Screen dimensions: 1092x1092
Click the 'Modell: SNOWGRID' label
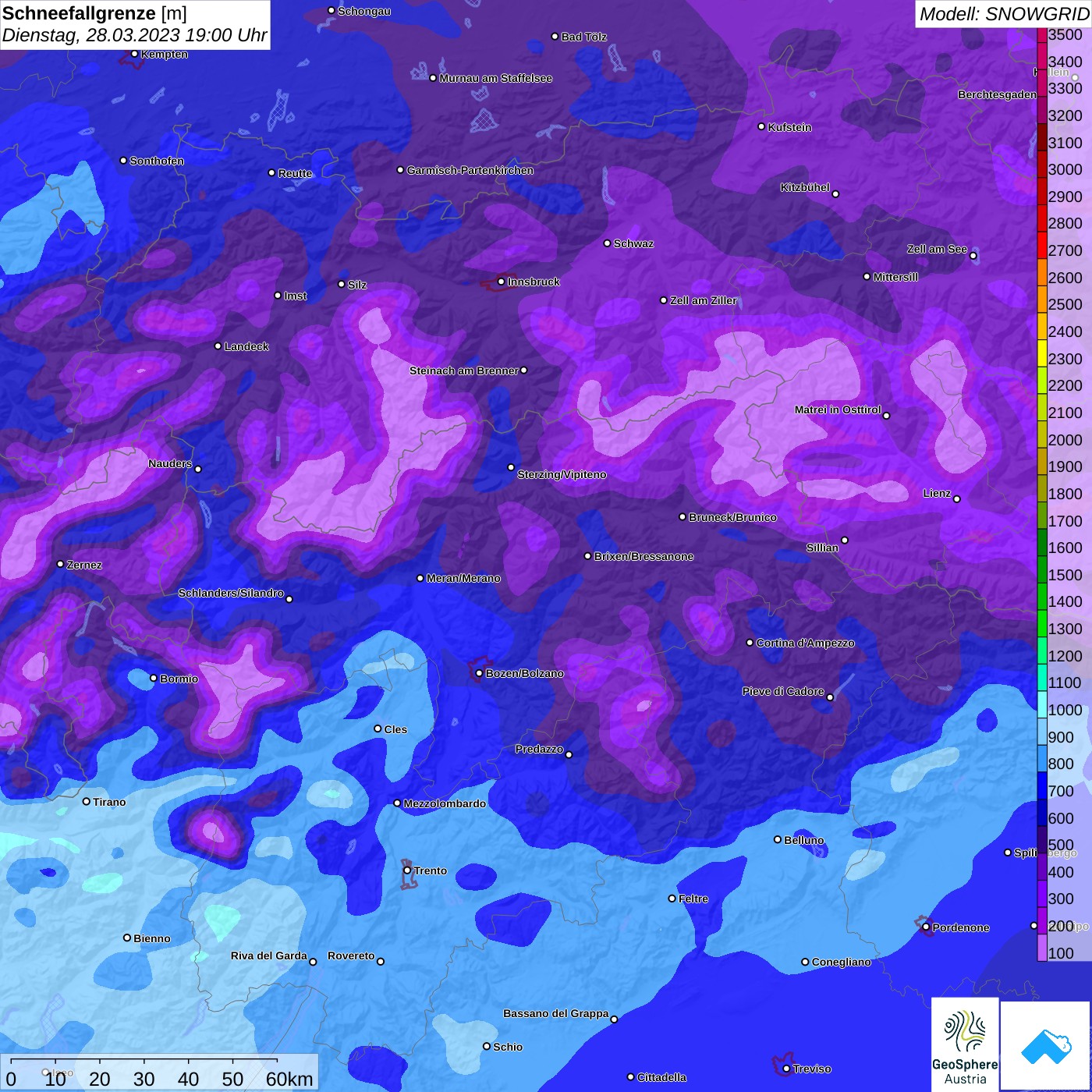(1004, 13)
